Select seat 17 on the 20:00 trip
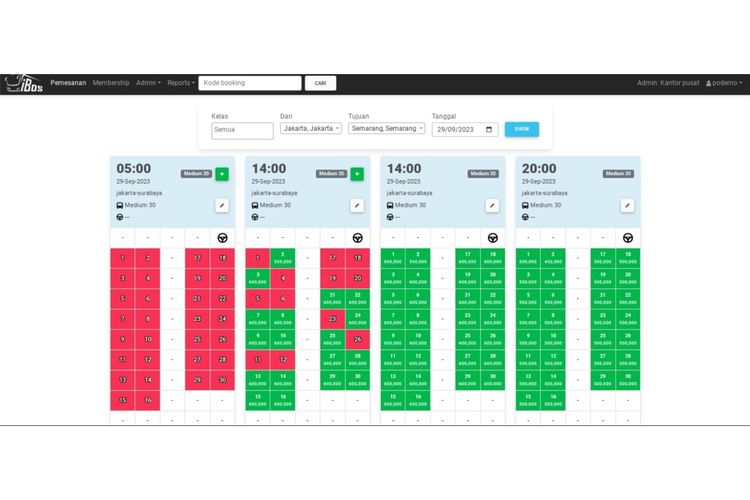 (603, 258)
